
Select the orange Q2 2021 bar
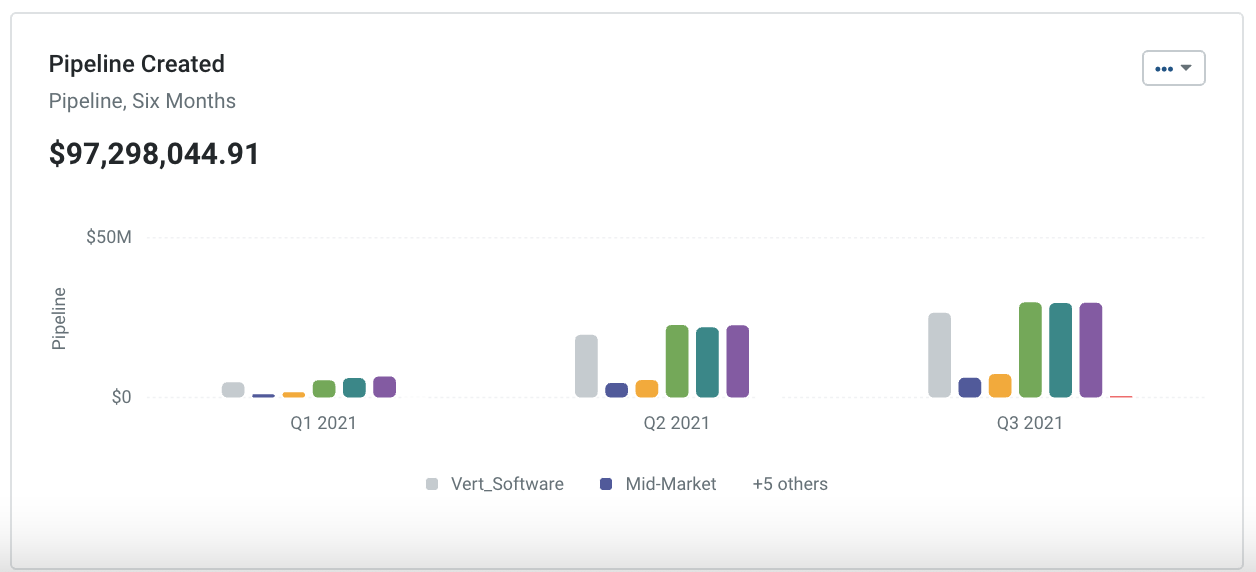[x=647, y=389]
